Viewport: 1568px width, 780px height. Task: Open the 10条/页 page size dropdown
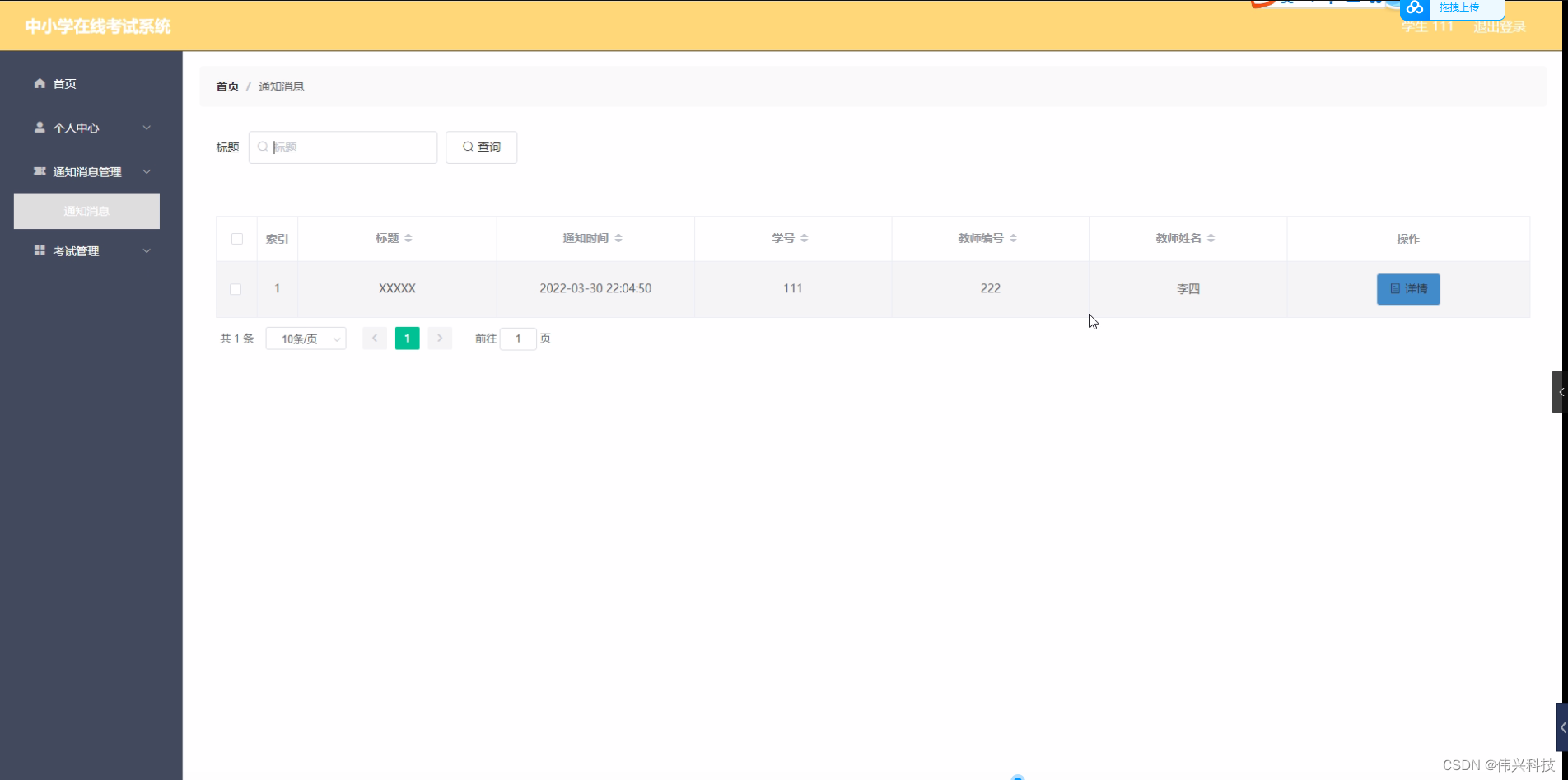pyautogui.click(x=306, y=338)
